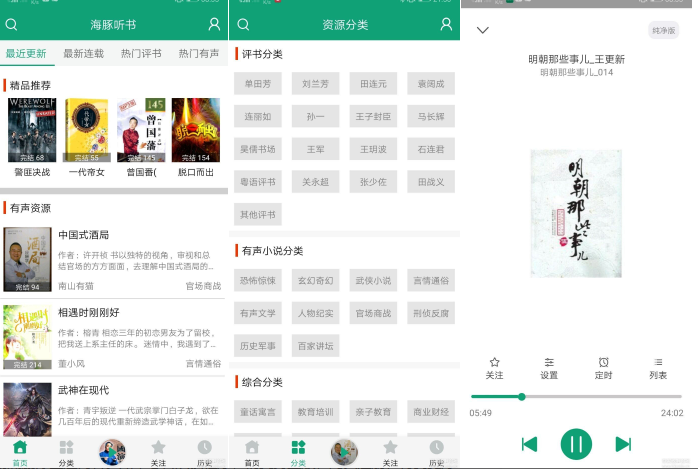The width and height of the screenshot is (698, 469).
Task: Open 一代帝女 book cover
Action: point(86,130)
